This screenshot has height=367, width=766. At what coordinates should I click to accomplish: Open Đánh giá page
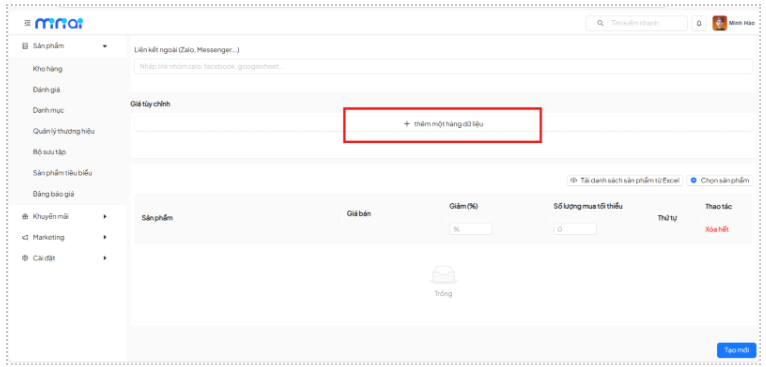point(46,90)
